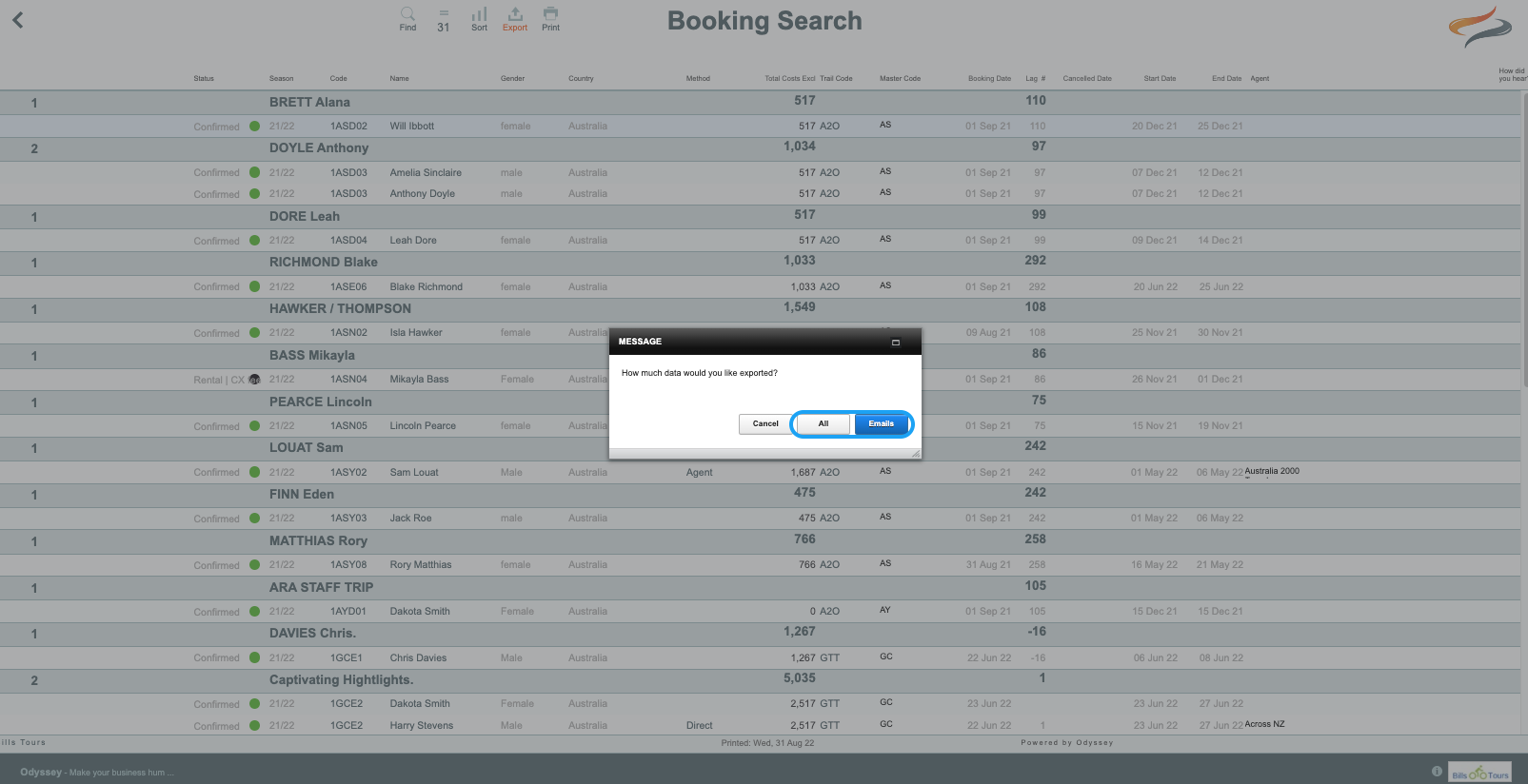Viewport: 1528px width, 784px height.
Task: Click green status dot for Lincoln Pearce
Action: pyautogui.click(x=254, y=425)
